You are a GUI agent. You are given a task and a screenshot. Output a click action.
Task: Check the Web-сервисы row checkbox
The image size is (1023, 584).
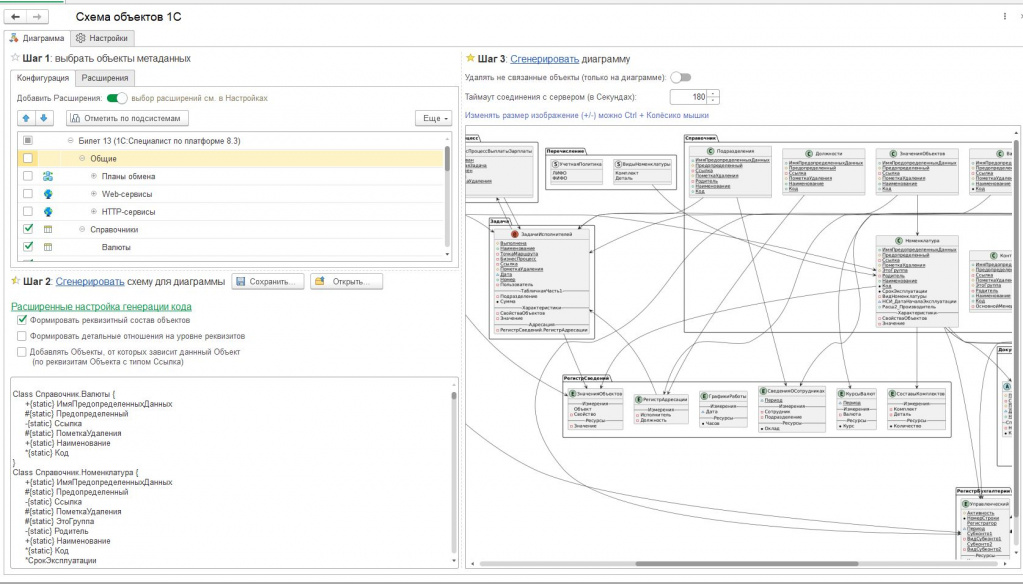28,194
